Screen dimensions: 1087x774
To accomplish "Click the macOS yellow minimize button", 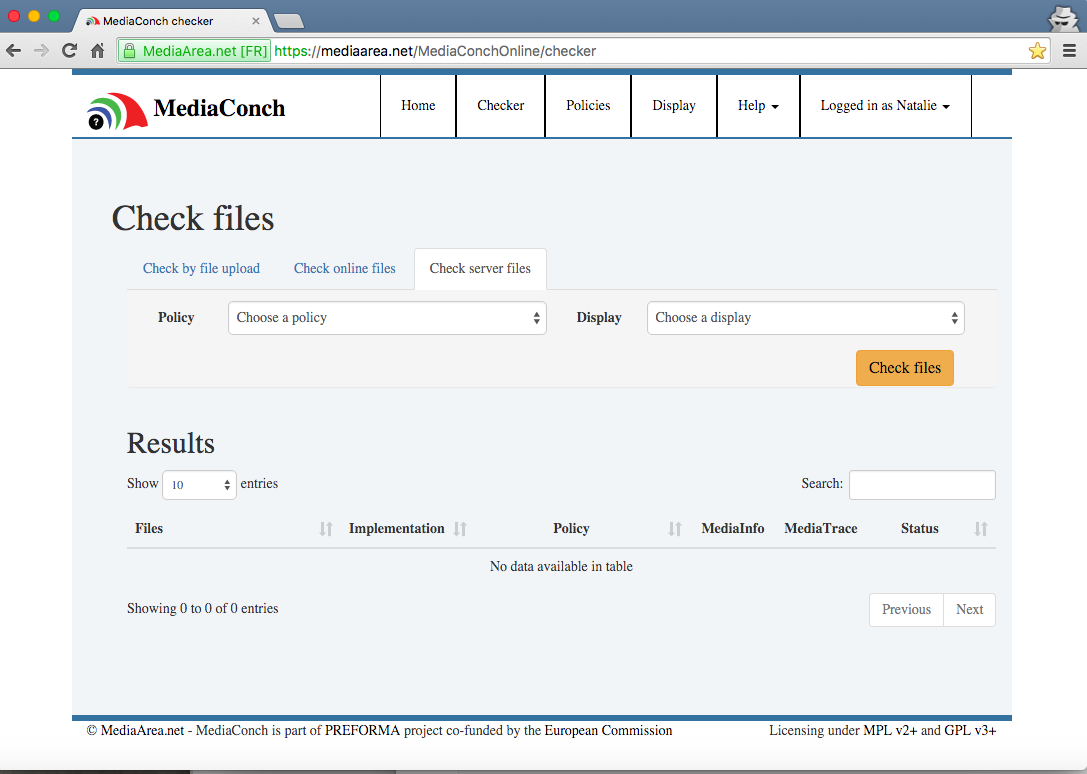I will click(x=34, y=15).
